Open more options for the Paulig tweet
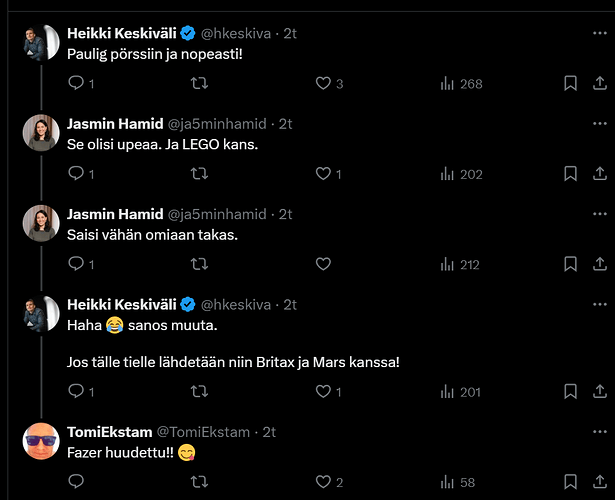This screenshot has height=500, width=615. click(x=600, y=33)
